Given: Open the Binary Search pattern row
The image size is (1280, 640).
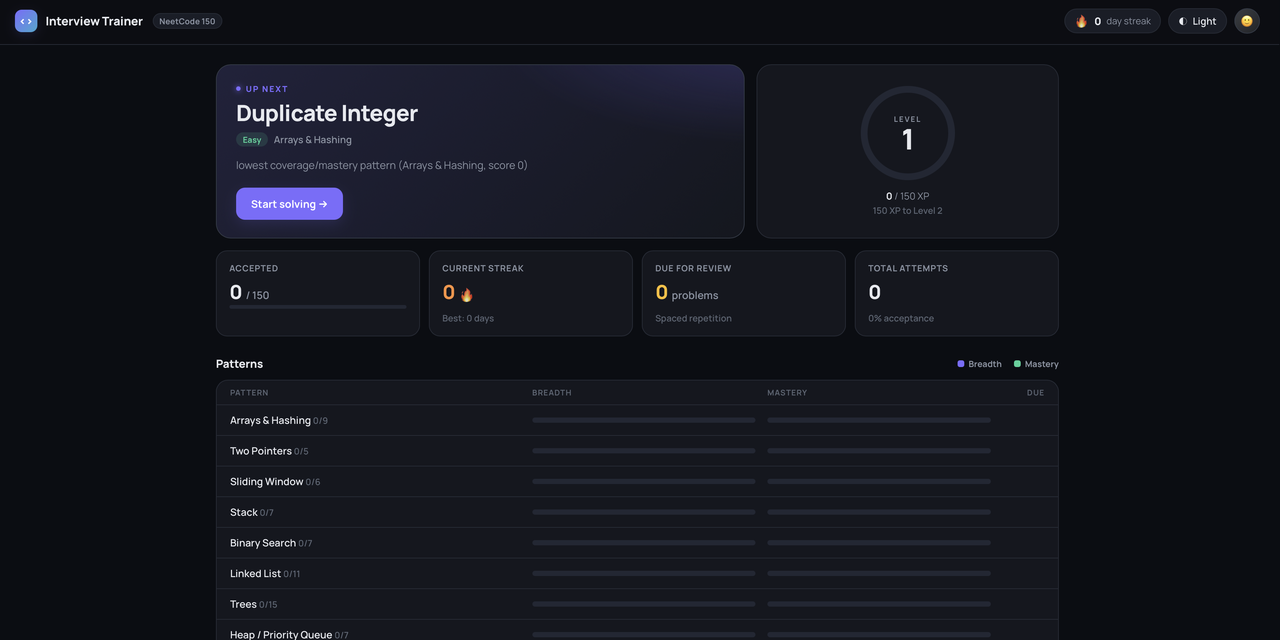Looking at the screenshot, I should 637,543.
